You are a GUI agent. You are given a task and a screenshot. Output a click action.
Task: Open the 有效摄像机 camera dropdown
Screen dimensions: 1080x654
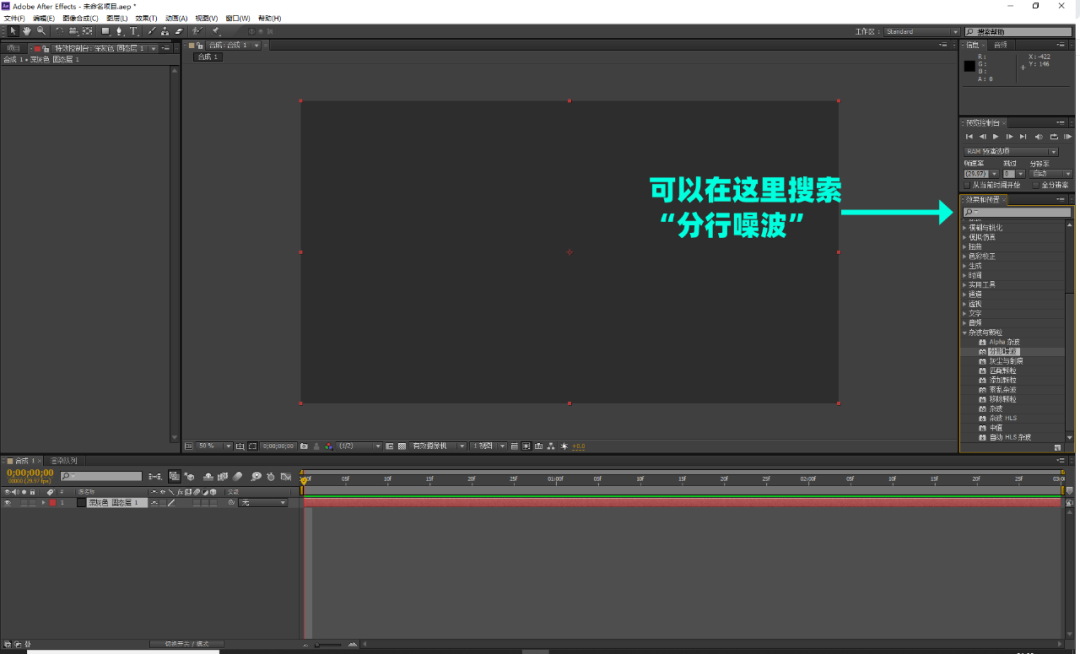(x=437, y=446)
